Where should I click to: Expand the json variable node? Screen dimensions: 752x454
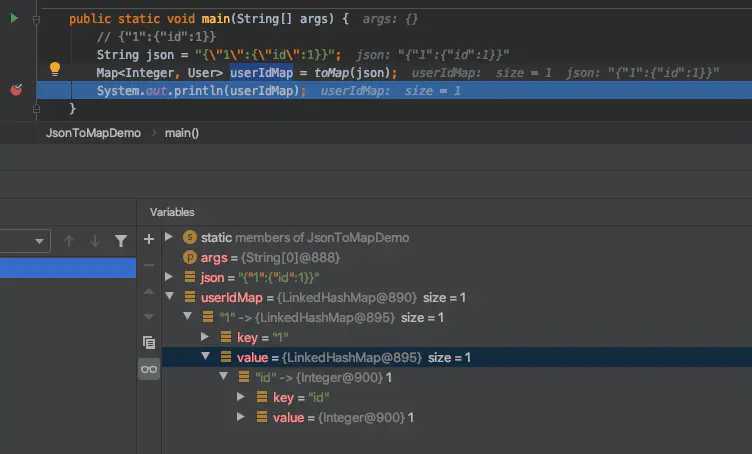pos(168,277)
